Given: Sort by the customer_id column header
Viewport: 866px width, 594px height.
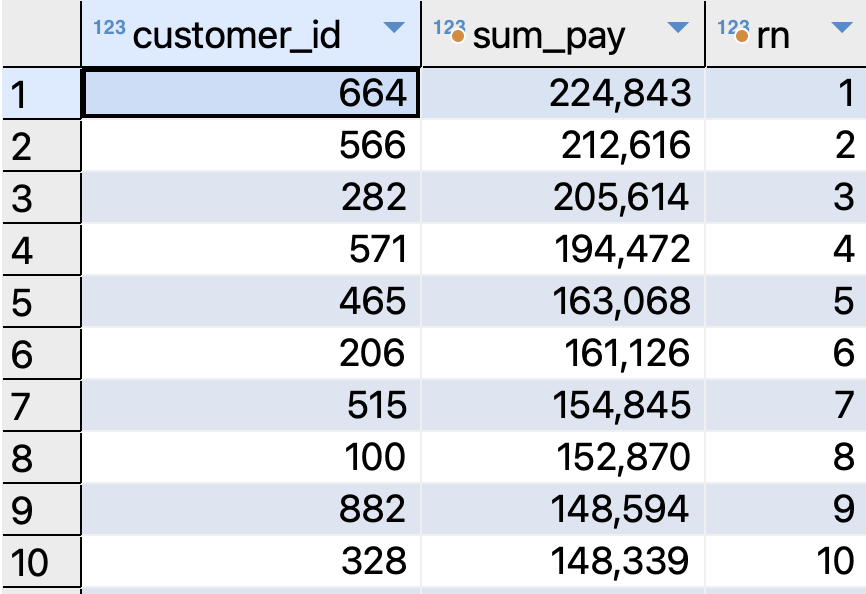Looking at the screenshot, I should coord(251,34).
